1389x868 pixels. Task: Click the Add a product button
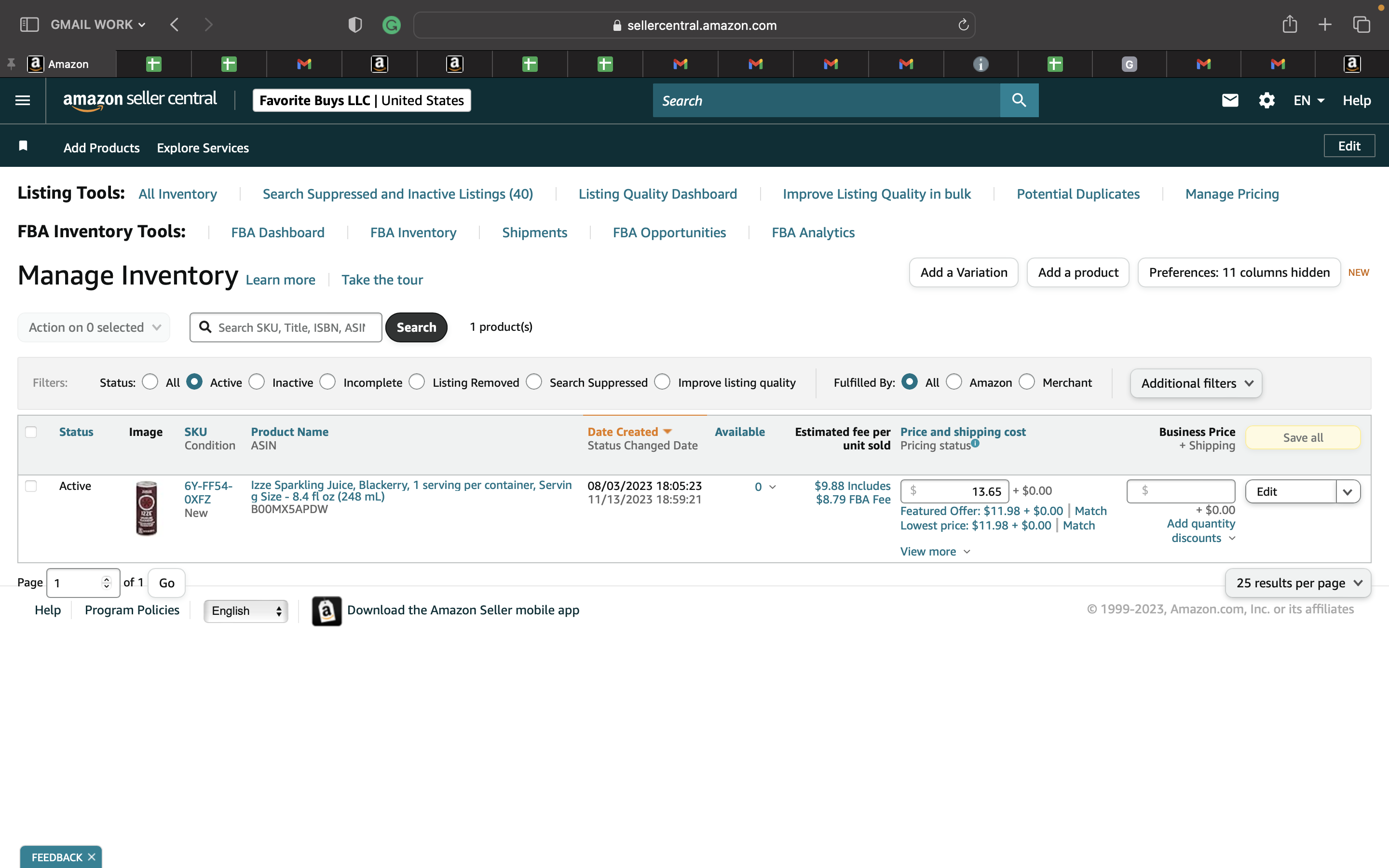click(x=1078, y=272)
